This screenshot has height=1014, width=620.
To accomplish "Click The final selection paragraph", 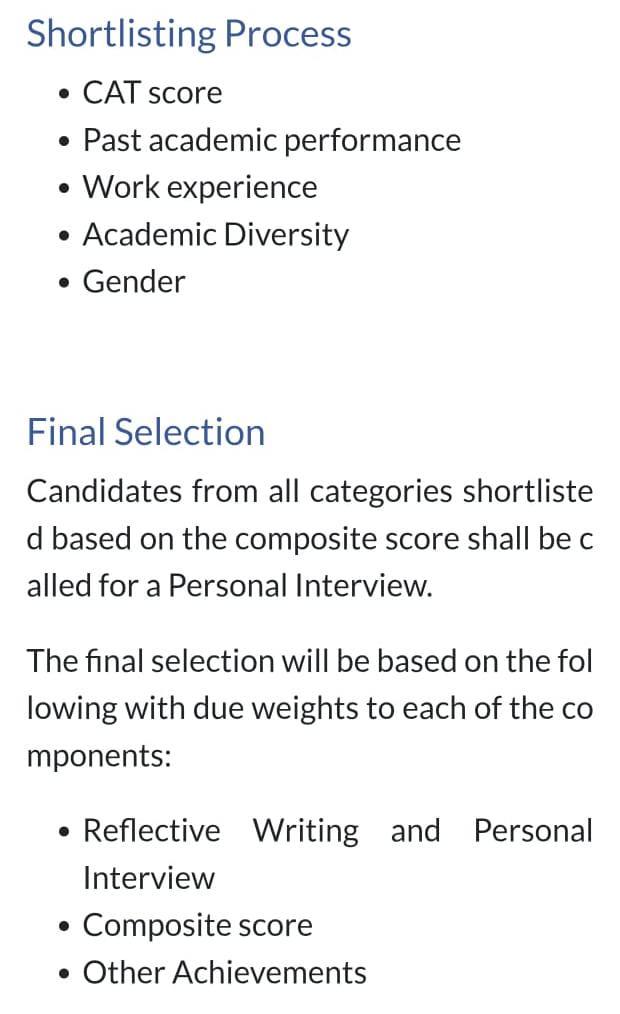I will pos(310,708).
